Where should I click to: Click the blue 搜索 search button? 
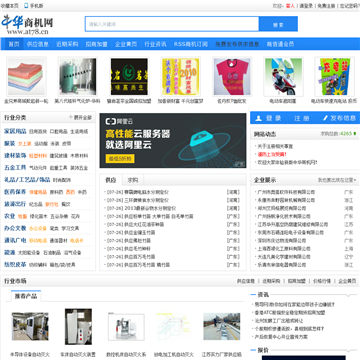[x=278, y=24]
